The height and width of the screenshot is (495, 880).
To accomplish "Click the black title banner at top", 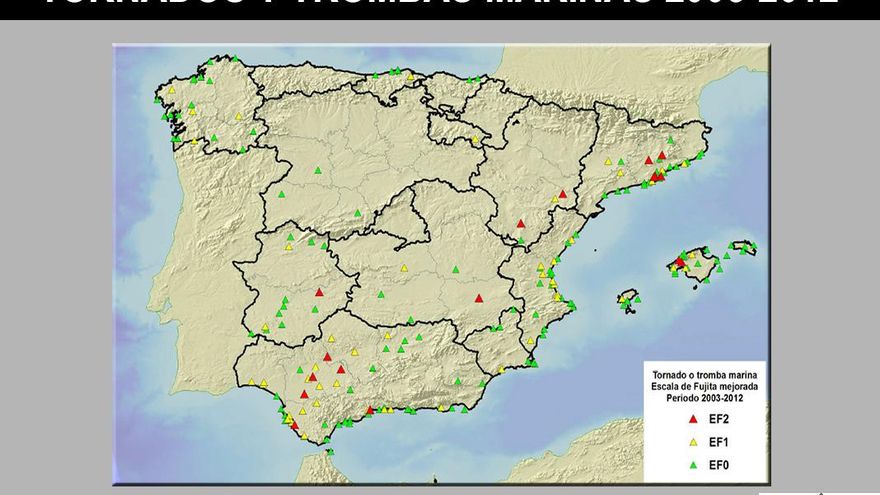I will pos(440,8).
